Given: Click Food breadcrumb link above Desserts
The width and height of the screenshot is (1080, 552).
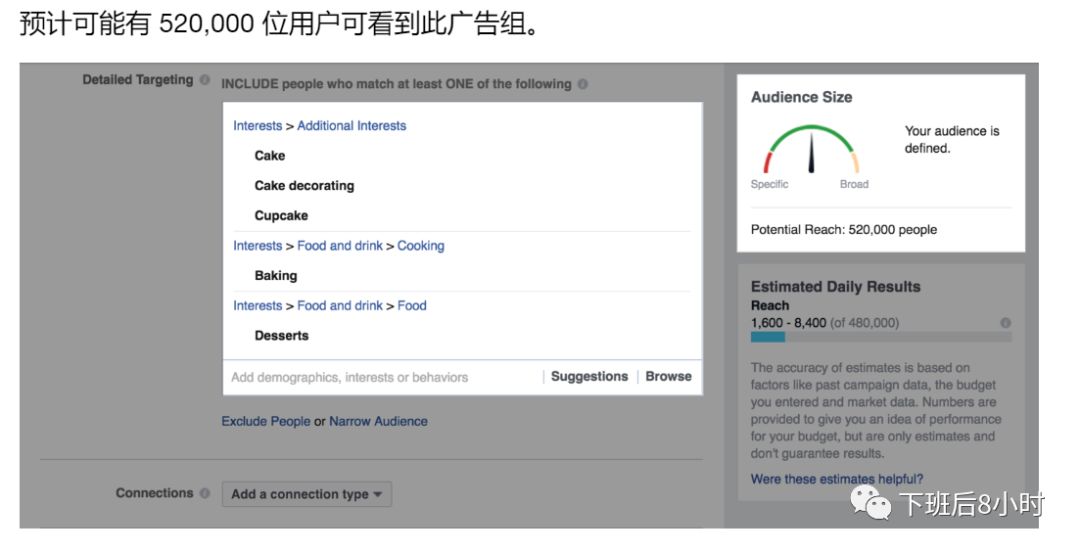Looking at the screenshot, I should 412,305.
